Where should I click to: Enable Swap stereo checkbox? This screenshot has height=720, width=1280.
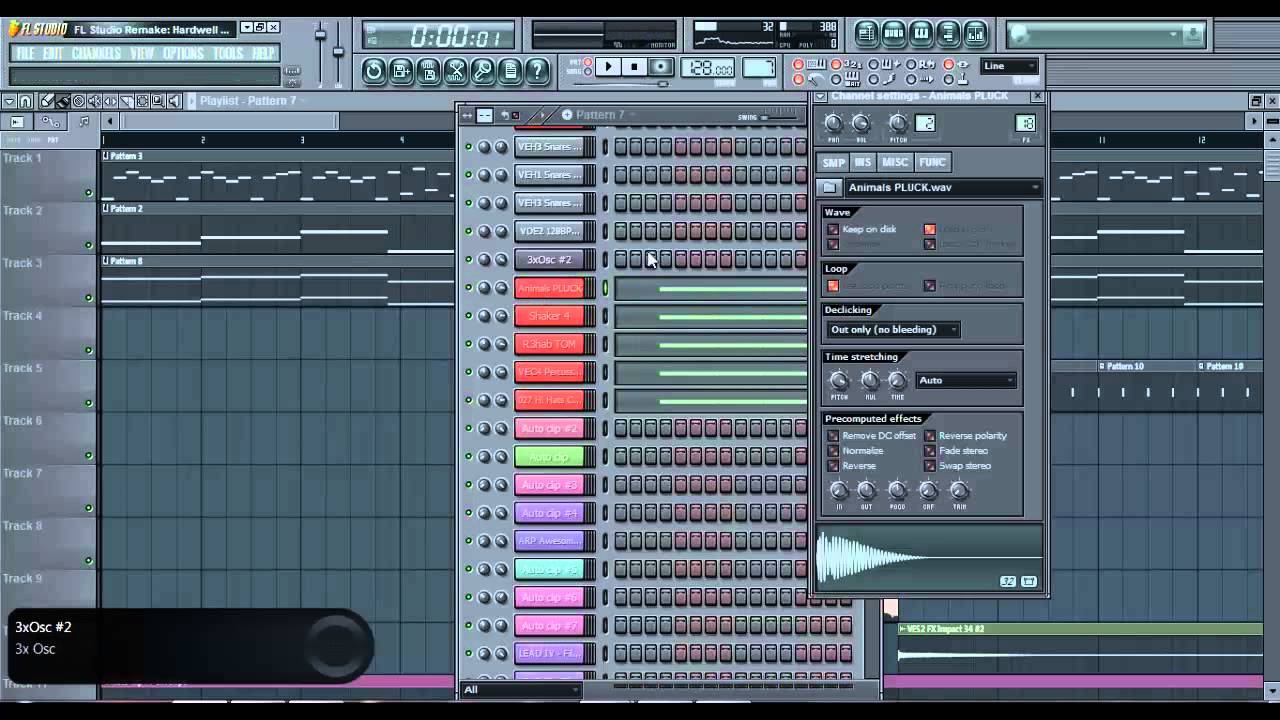click(x=930, y=466)
